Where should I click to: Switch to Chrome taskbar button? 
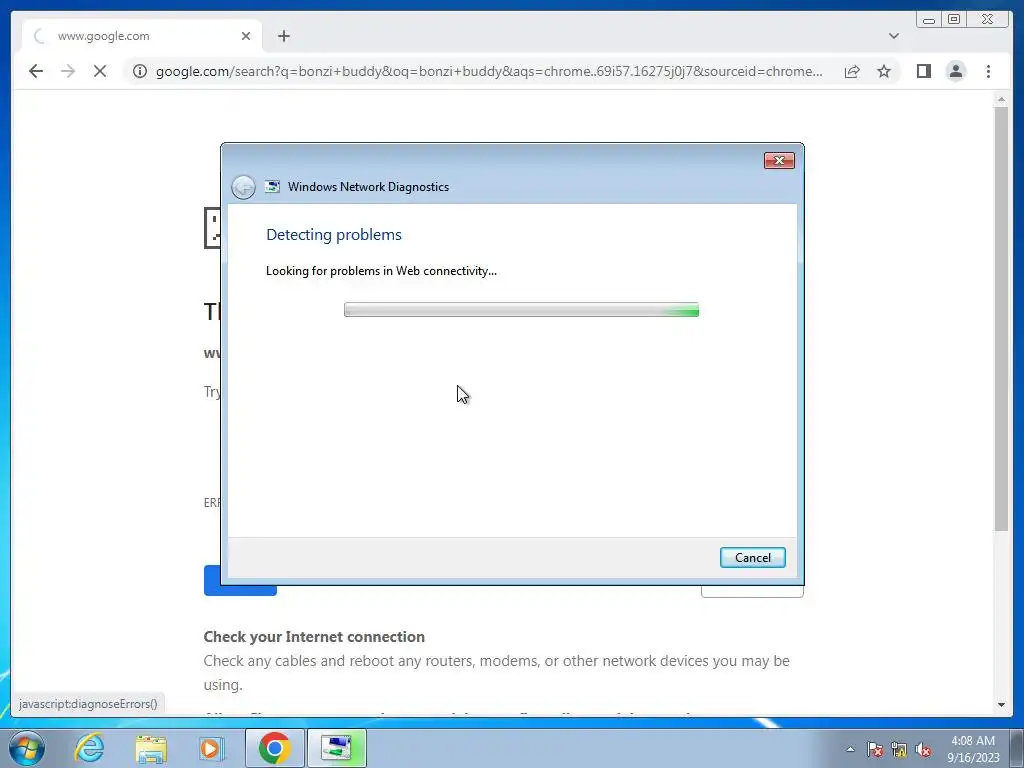click(x=274, y=748)
